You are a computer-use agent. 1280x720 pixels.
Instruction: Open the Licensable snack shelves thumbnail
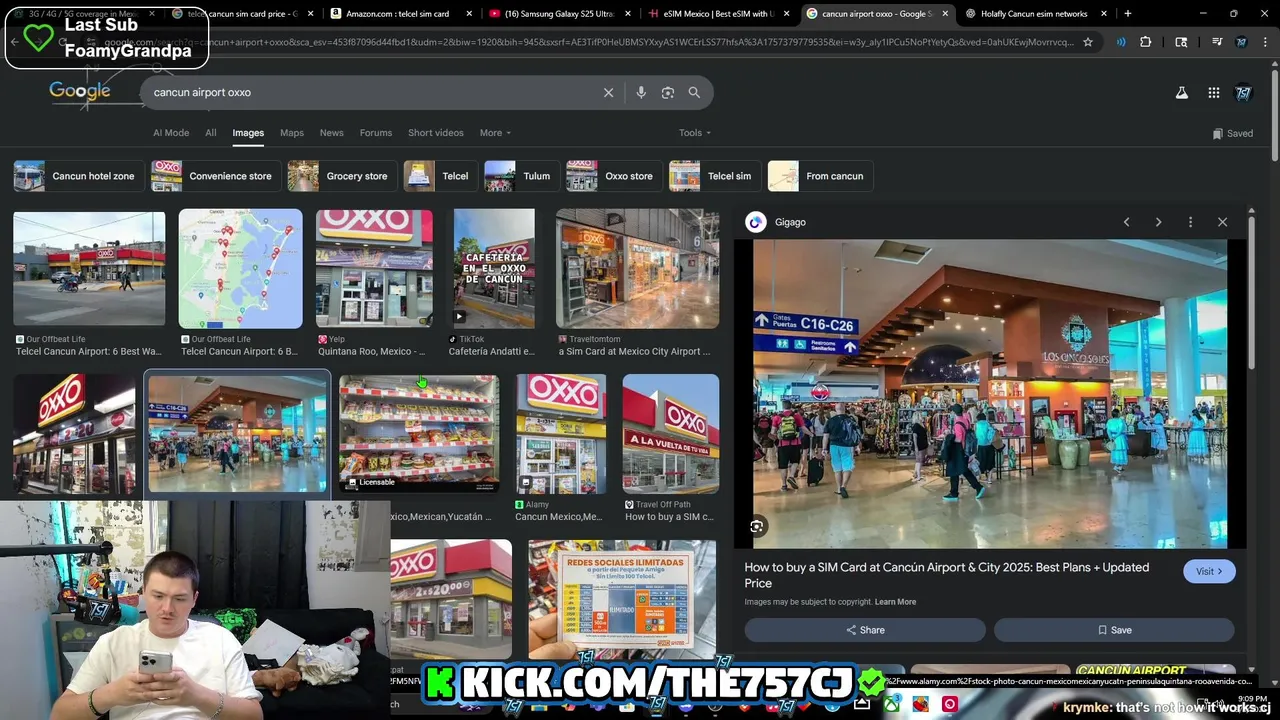point(419,433)
